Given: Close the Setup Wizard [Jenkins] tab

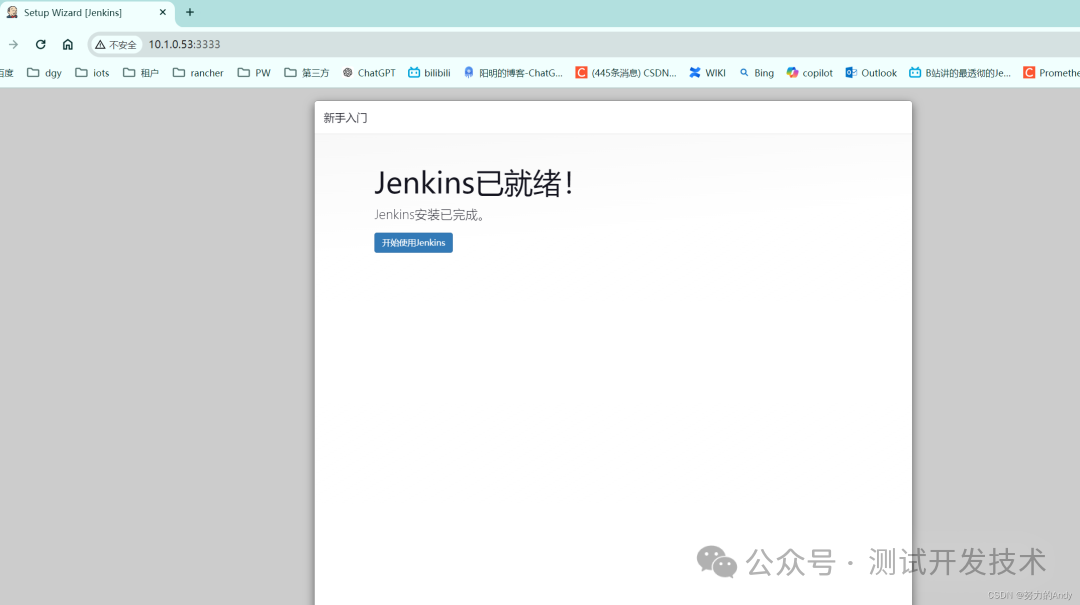Looking at the screenshot, I should click(163, 12).
